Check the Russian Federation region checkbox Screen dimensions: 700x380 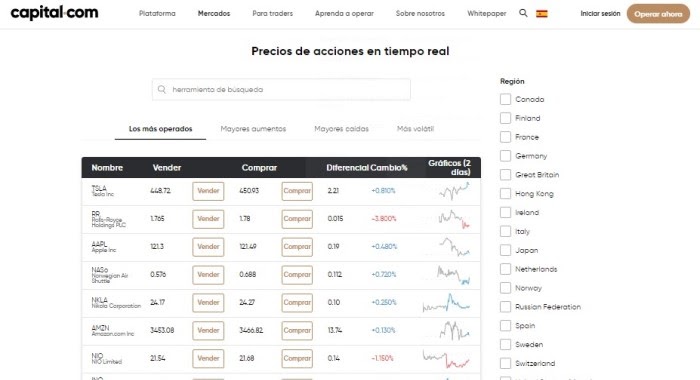505,307
